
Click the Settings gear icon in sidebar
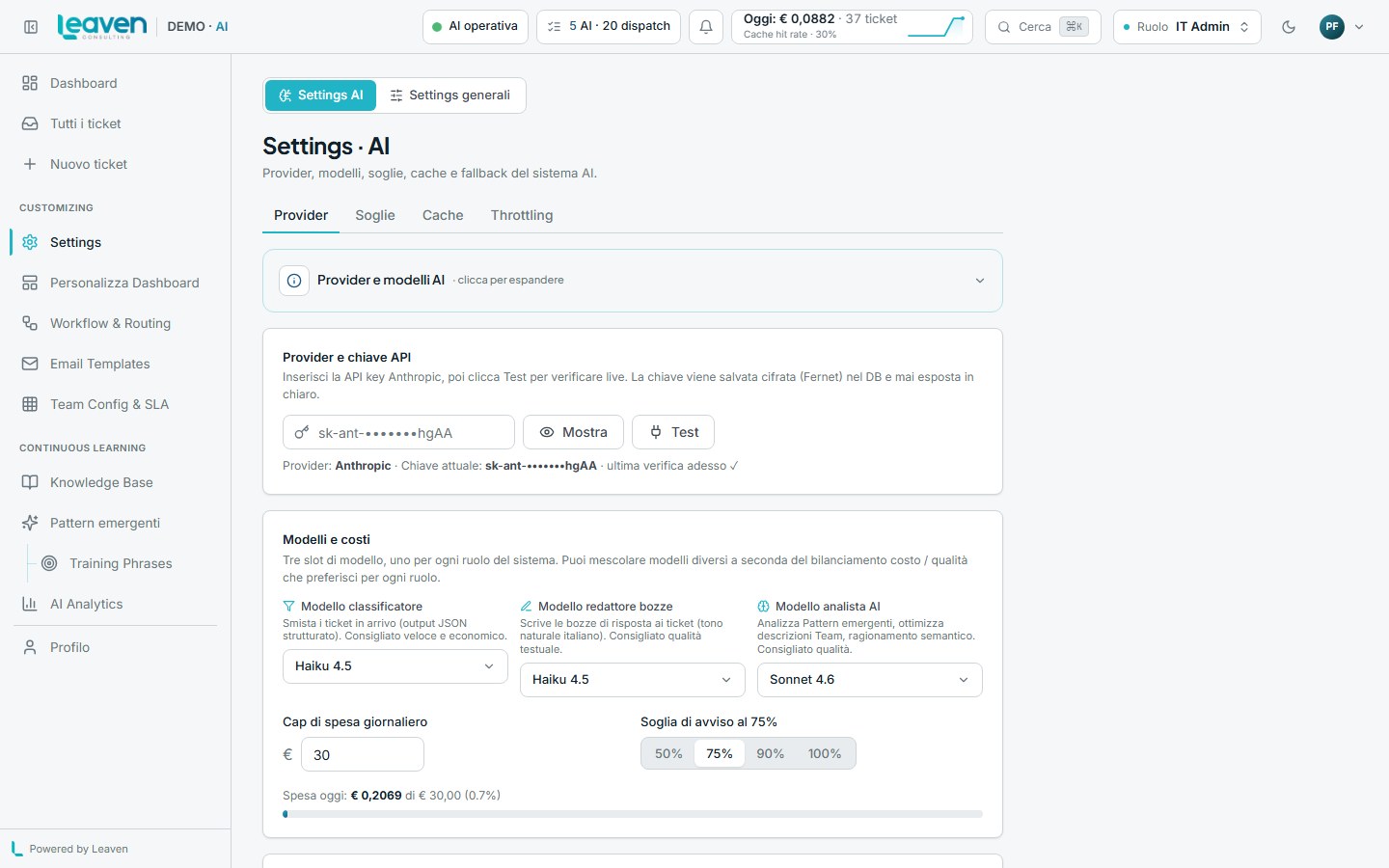(30, 242)
